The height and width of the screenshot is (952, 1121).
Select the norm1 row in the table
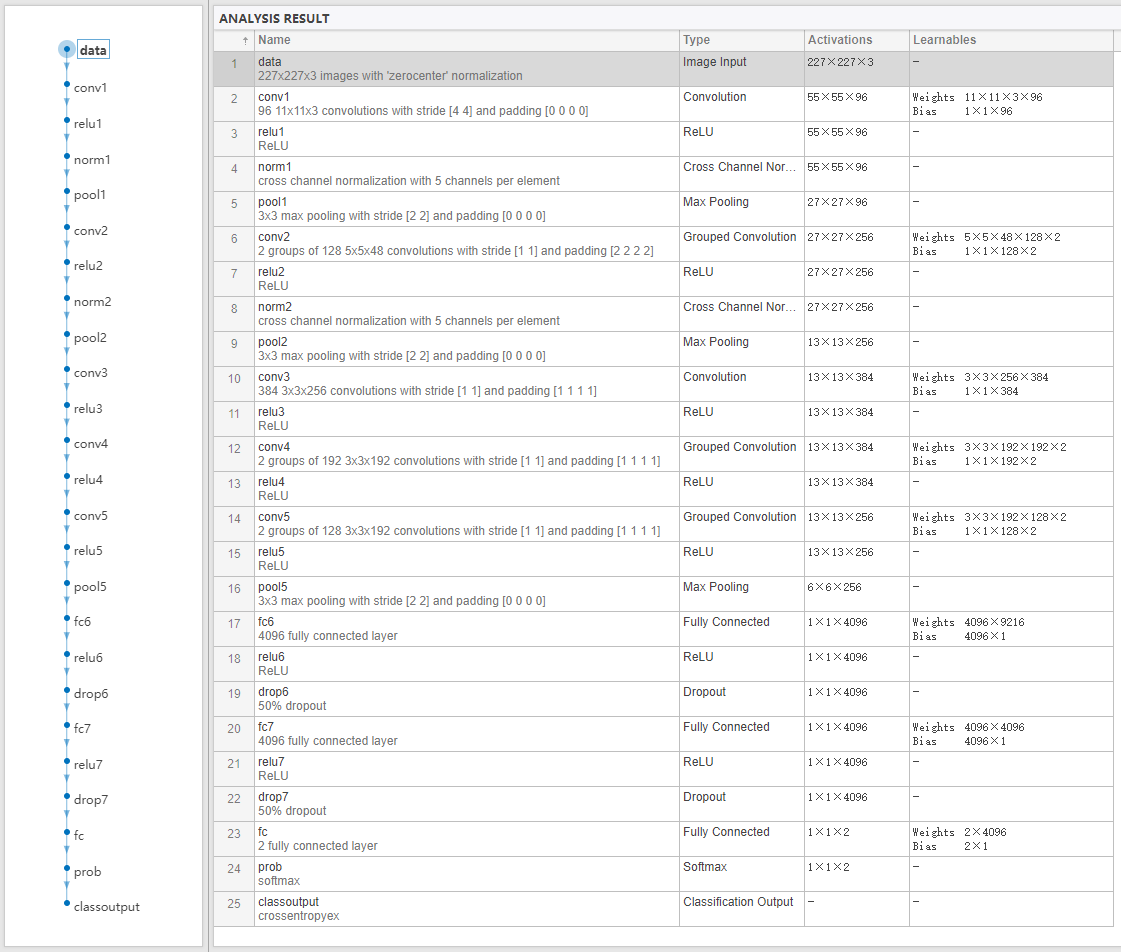tap(663, 174)
